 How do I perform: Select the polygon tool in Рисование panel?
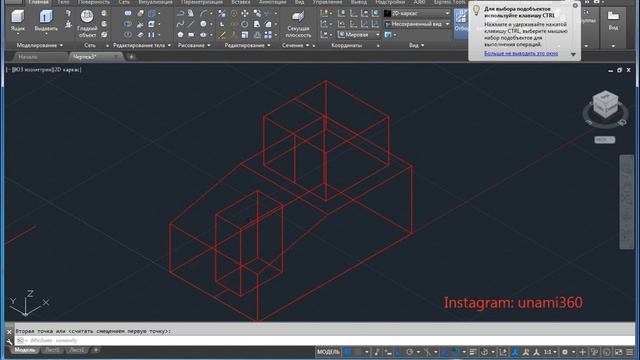coord(180,35)
